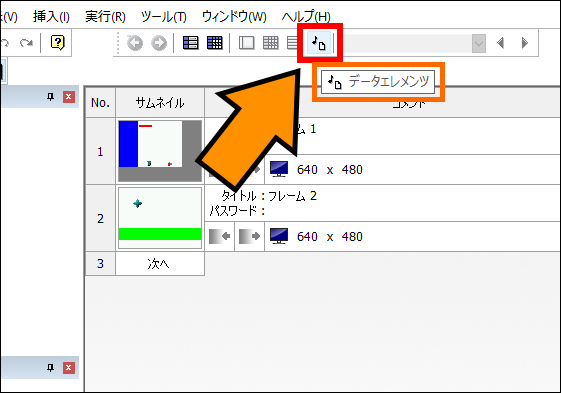561x393 pixels.
Task: Click the grayed back navigation arrow
Action: [x=135, y=43]
